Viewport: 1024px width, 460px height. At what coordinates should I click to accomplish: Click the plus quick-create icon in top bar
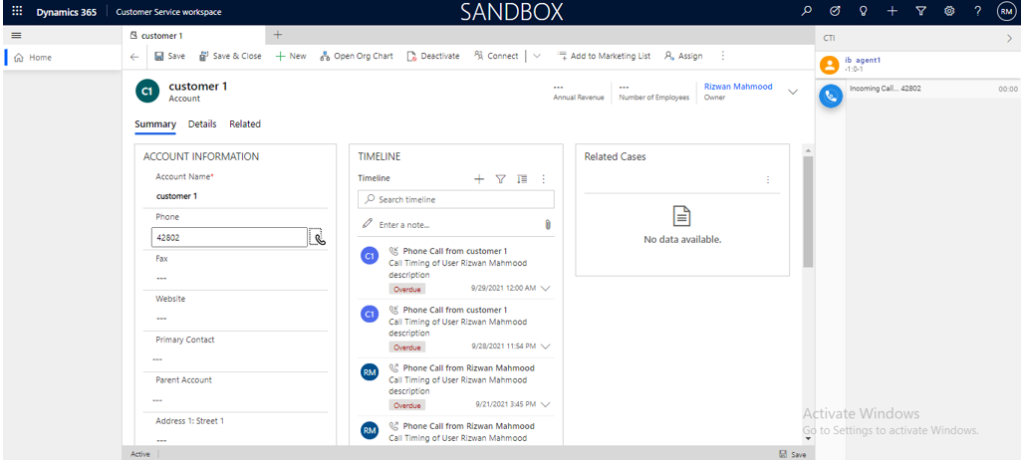tap(892, 11)
